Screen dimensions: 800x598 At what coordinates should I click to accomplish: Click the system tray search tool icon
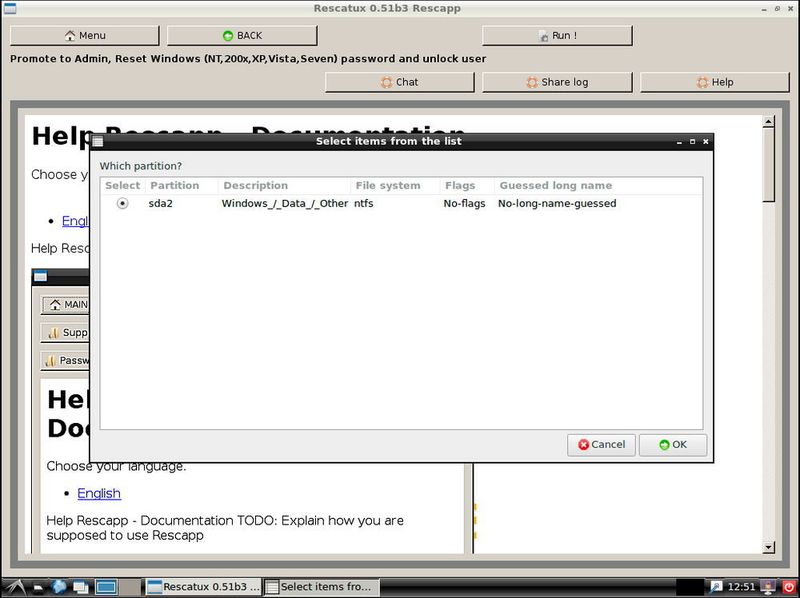click(x=716, y=587)
